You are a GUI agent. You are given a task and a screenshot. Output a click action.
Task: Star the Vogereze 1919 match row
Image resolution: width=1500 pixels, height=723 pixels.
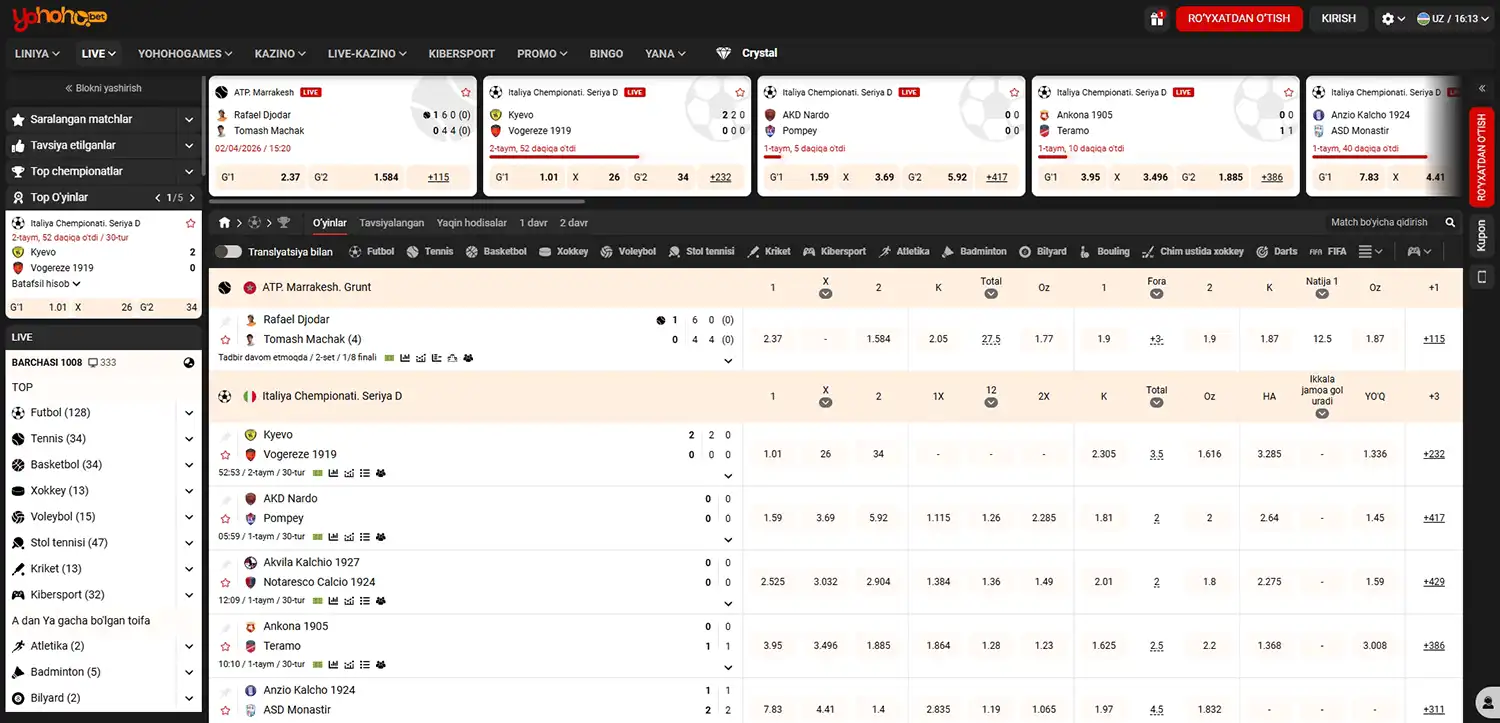pos(225,455)
